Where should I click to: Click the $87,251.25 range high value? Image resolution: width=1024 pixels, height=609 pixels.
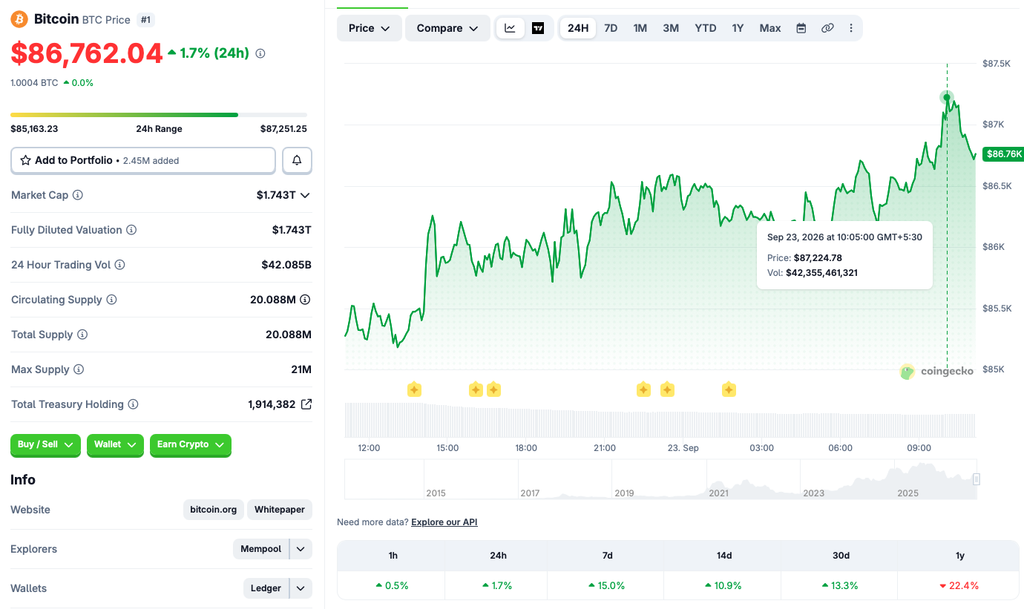[x=283, y=129]
